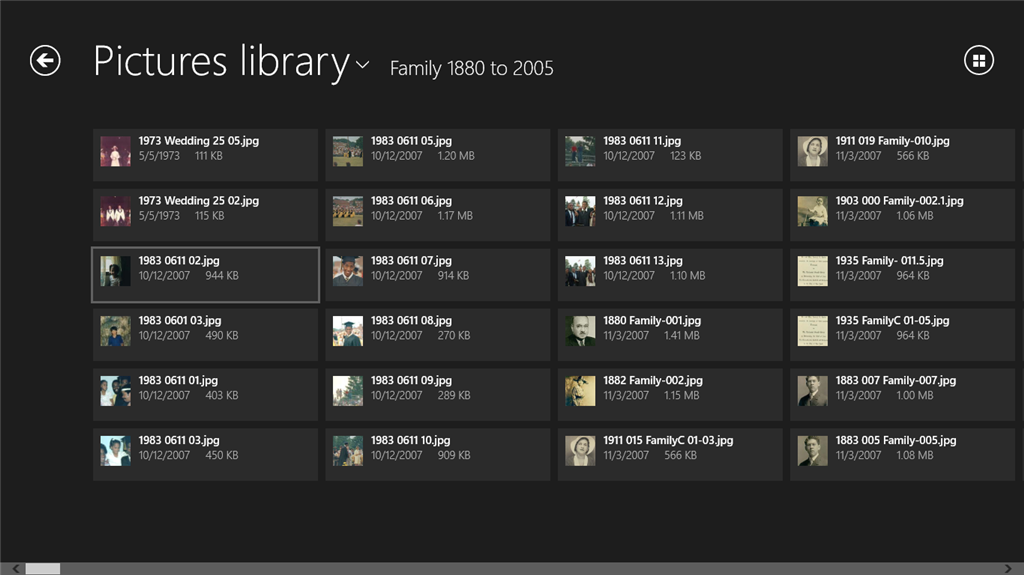Viewport: 1024px width, 575px height.
Task: Click file name 1983 0611 05.jpg
Action: click(x=411, y=141)
